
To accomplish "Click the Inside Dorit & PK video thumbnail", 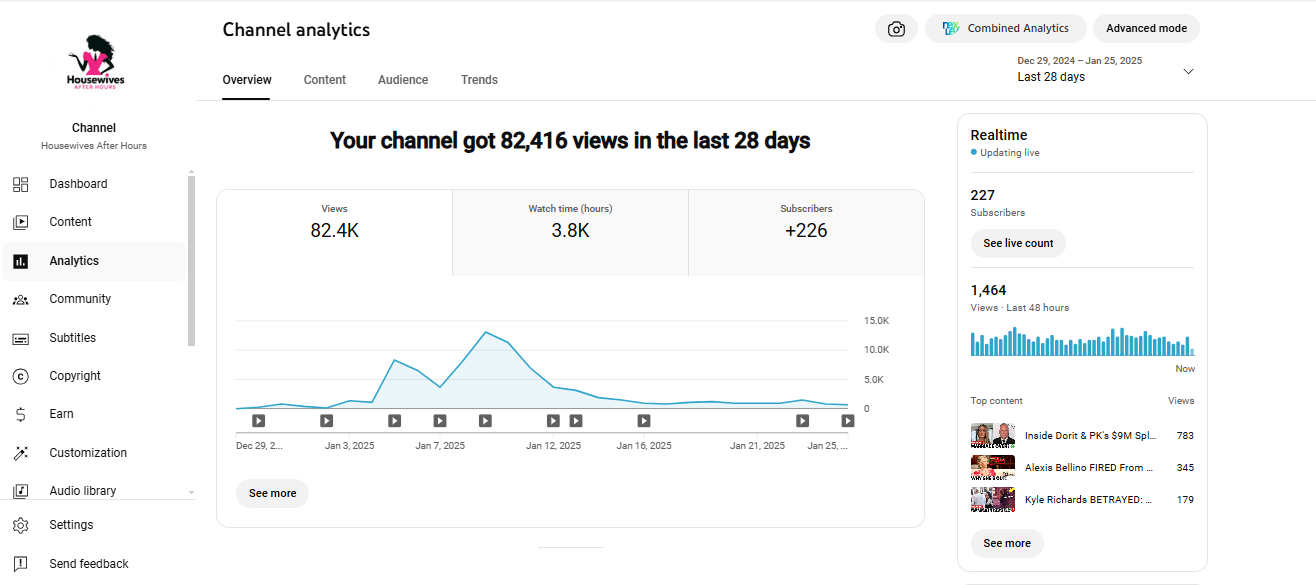I will pyautogui.click(x=993, y=436).
